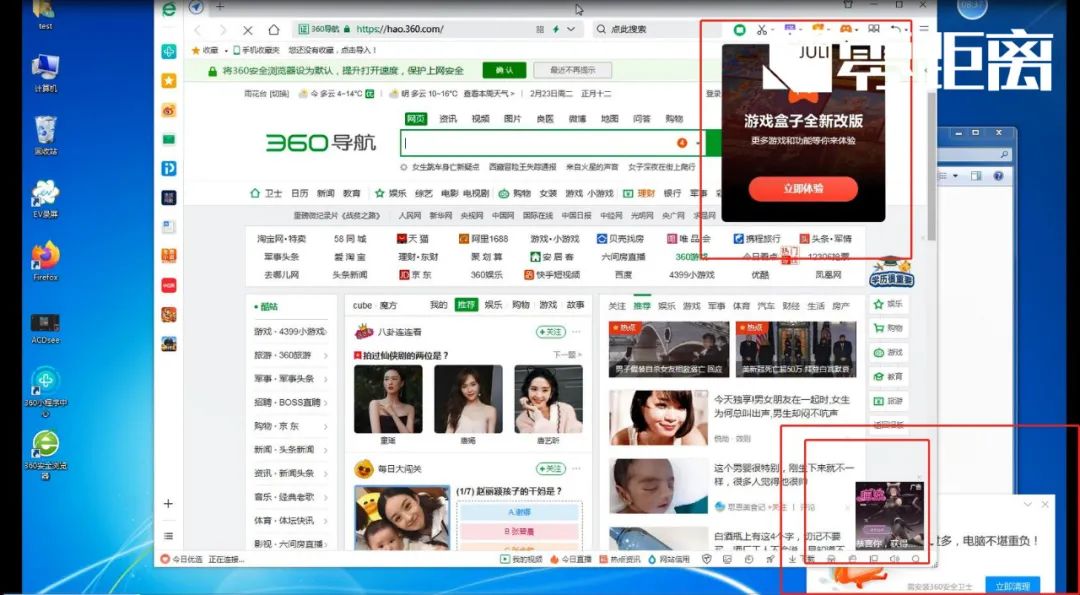Click 立即清理 in the bottom-right popup
Screen dimensions: 1080x595
point(1012,586)
